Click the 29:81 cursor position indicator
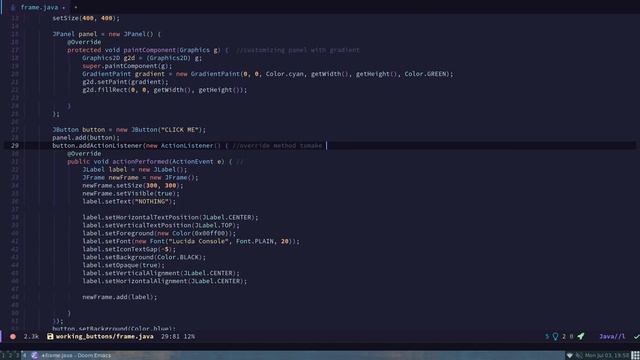 click(170, 336)
